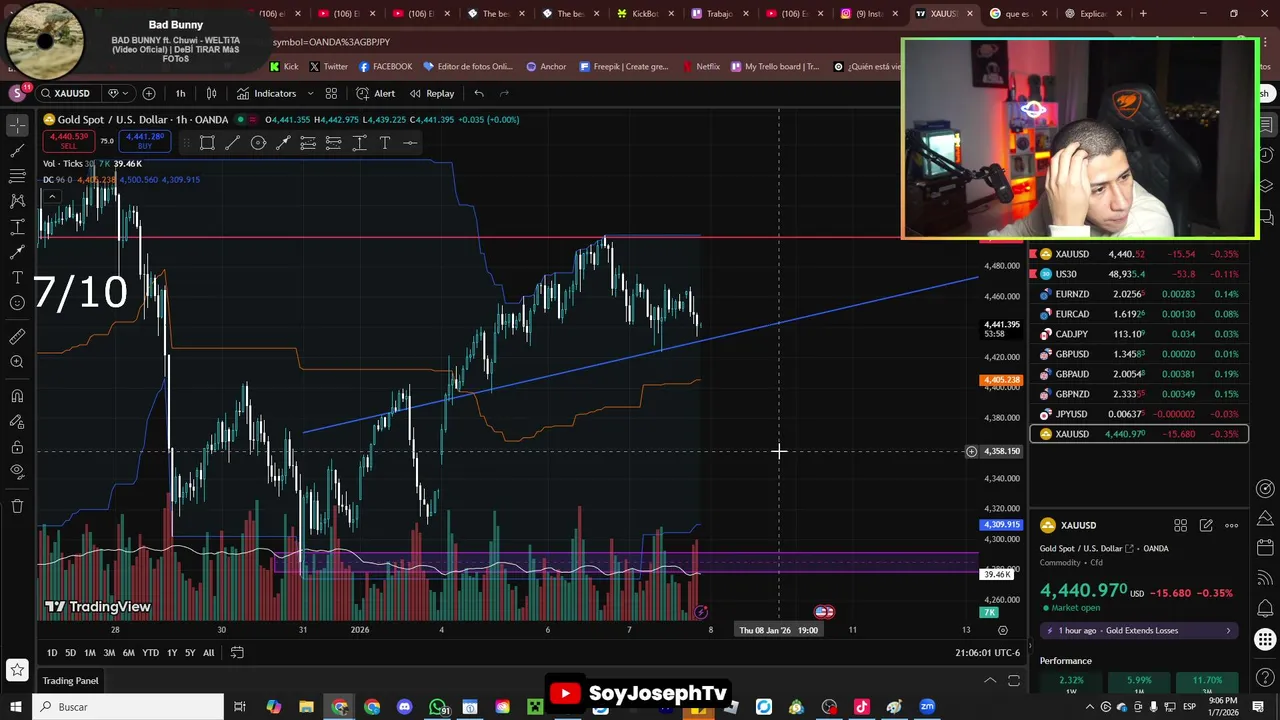The width and height of the screenshot is (1280, 720).
Task: Select US30 in the watchlist
Action: click(1139, 274)
